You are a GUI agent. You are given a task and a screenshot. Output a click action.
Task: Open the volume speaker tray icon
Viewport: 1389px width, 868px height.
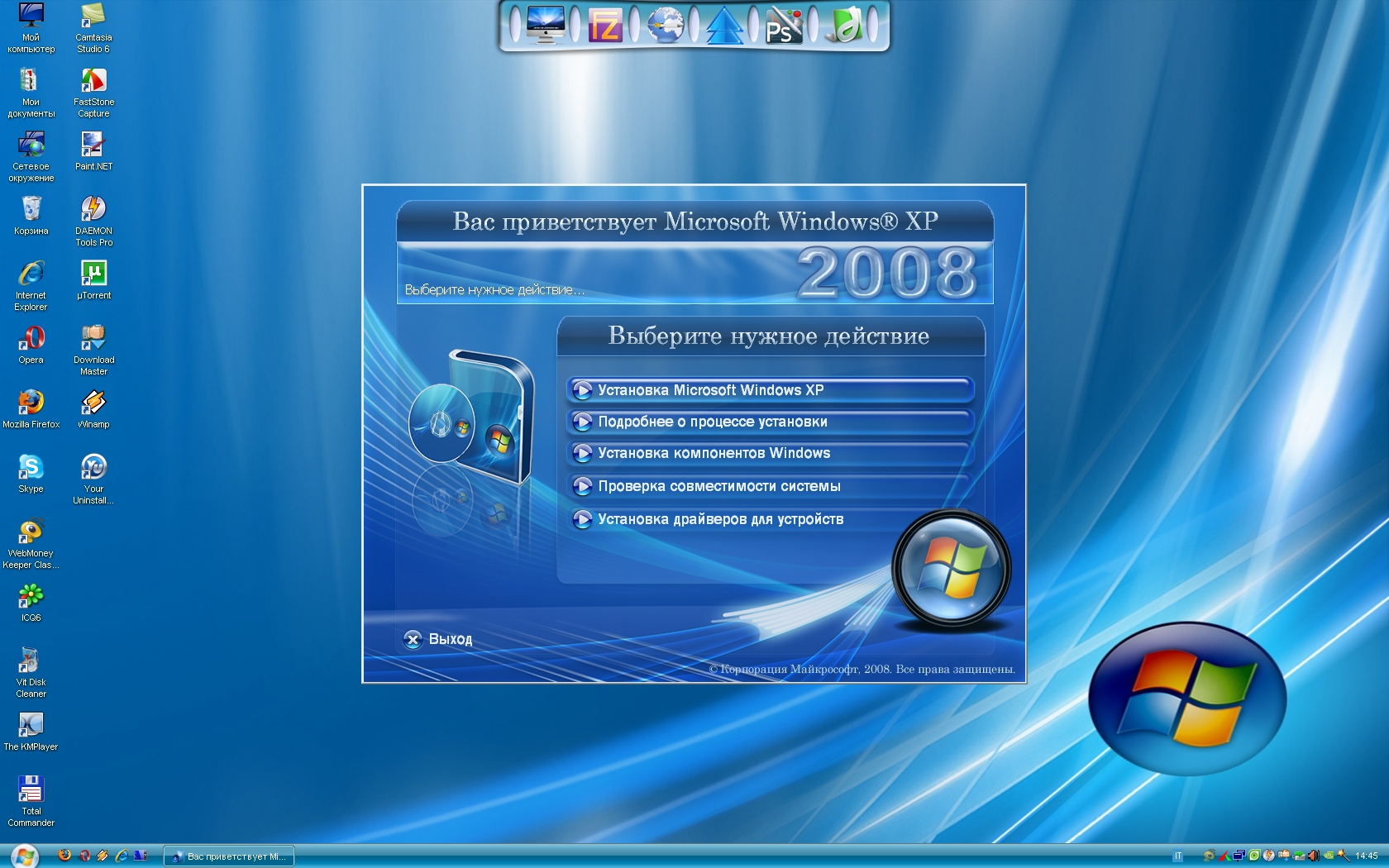click(x=1313, y=856)
